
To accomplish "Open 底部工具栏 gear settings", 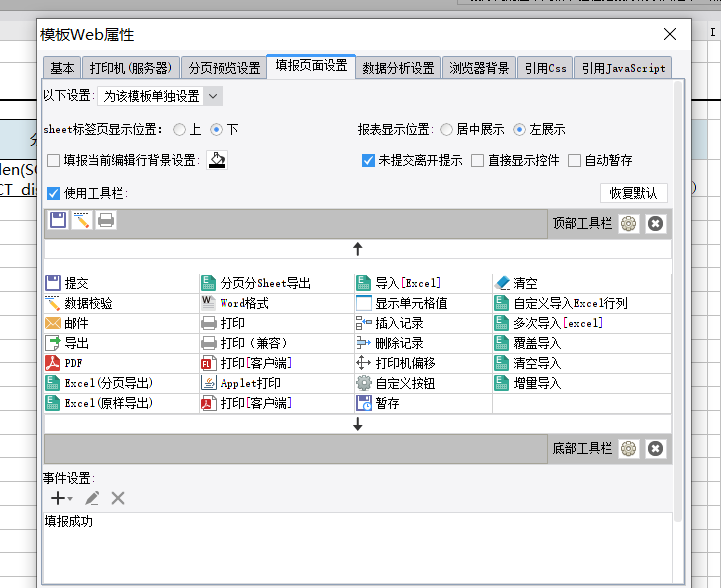I will coord(629,449).
